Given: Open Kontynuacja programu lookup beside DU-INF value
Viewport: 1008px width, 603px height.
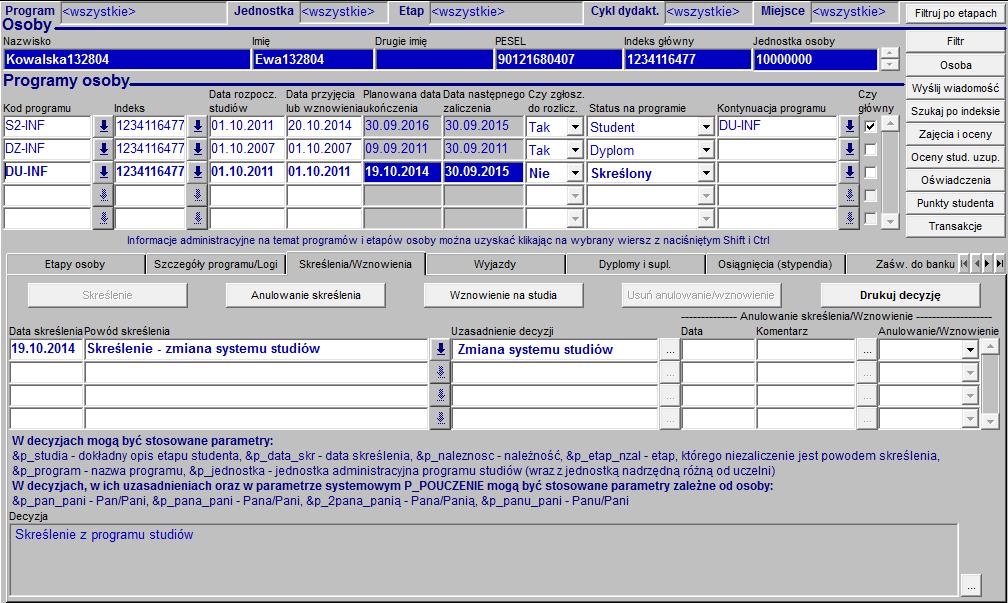Looking at the screenshot, I should [849, 127].
